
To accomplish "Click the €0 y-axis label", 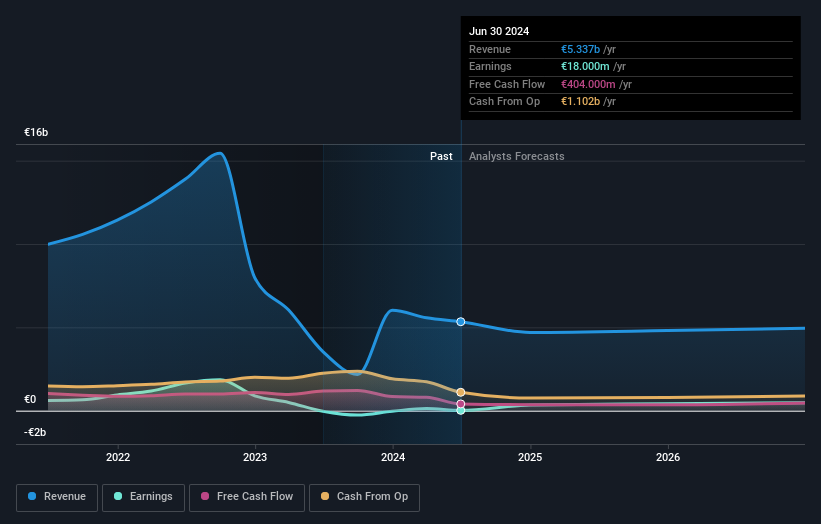I will click(x=30, y=399).
